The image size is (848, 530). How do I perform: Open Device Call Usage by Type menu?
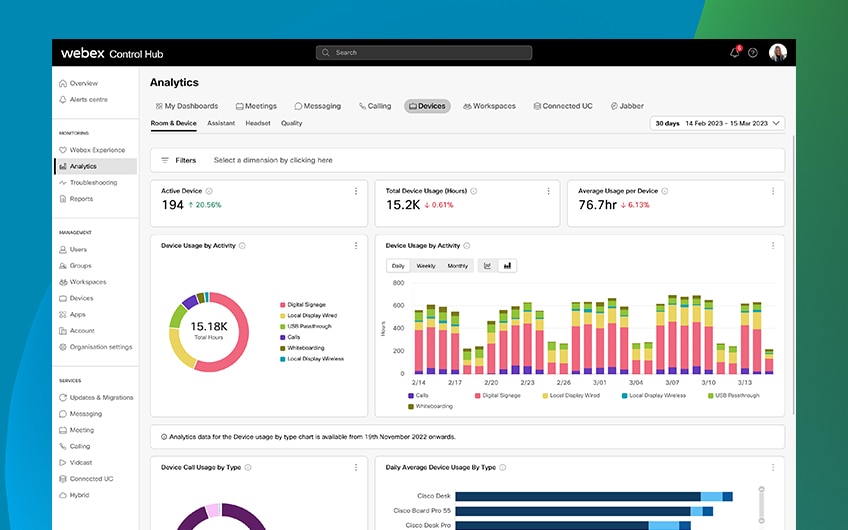356,467
